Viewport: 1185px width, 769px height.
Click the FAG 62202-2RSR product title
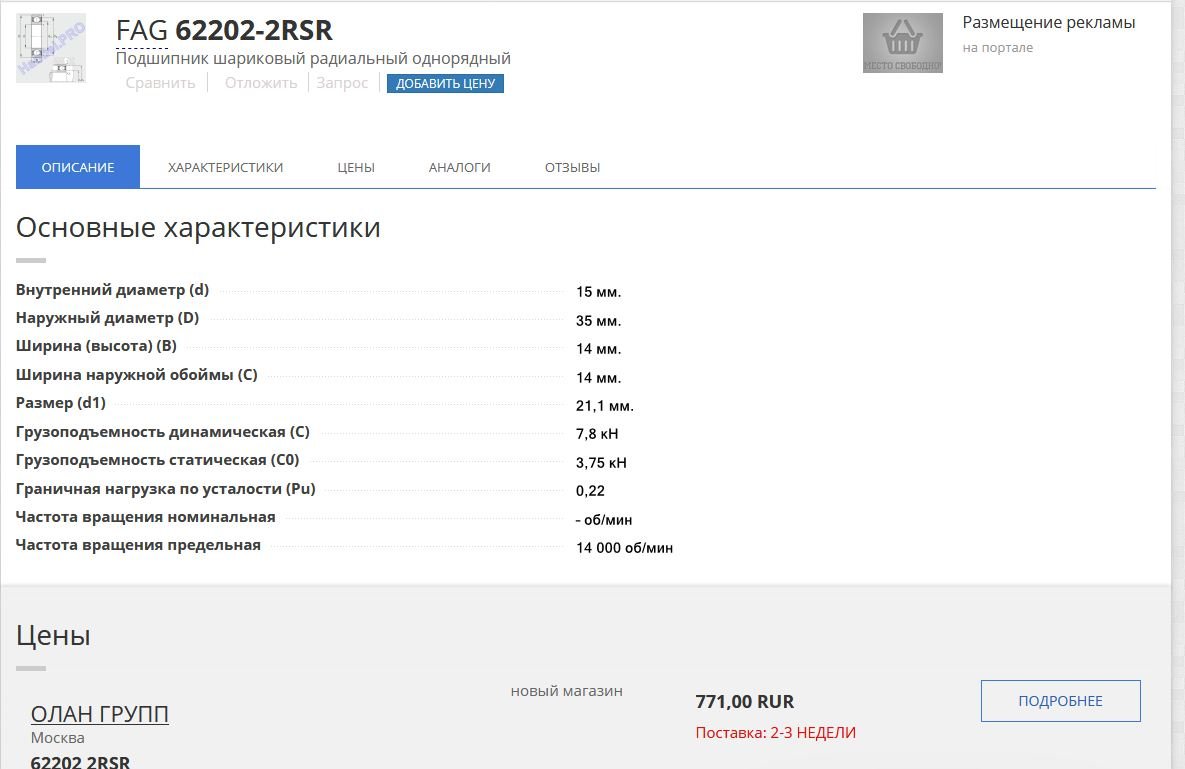(x=224, y=30)
